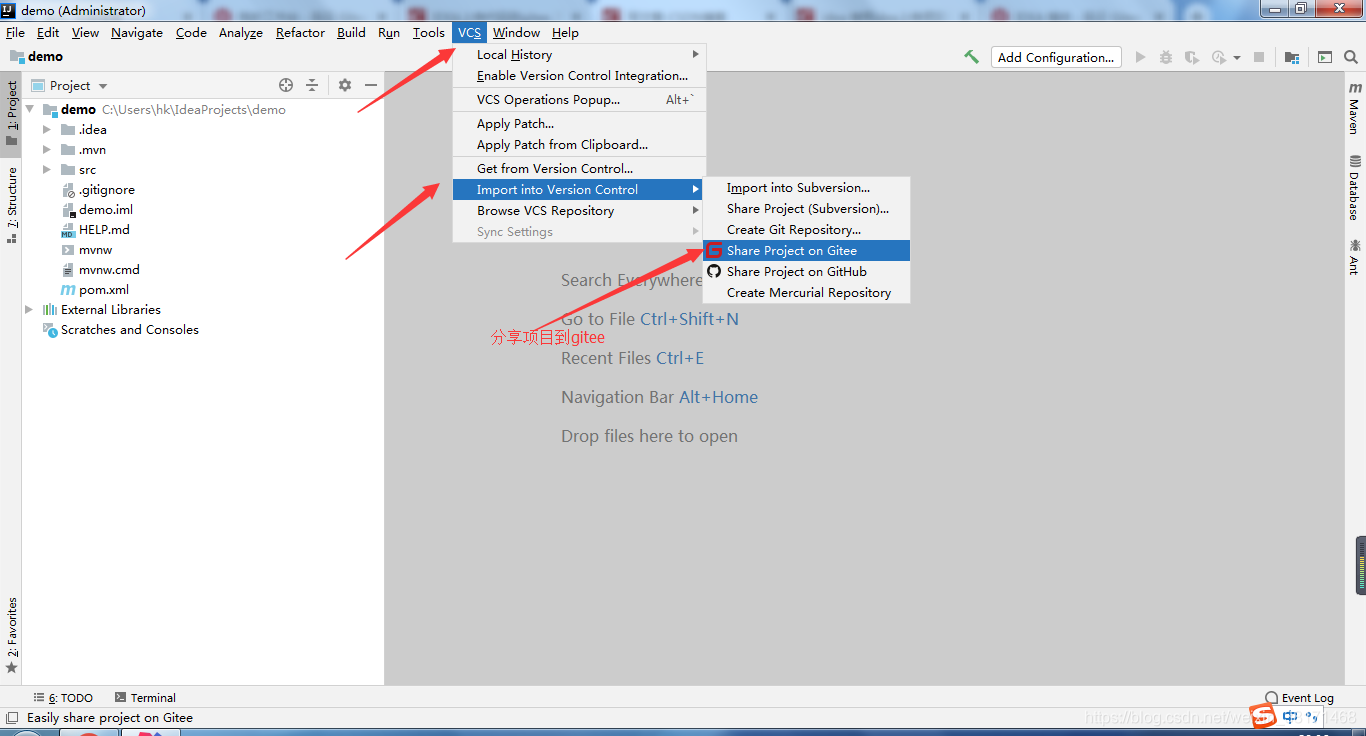The image size is (1366, 736).
Task: Click the tool window quick-access icon in status bar
Action: 12,717
